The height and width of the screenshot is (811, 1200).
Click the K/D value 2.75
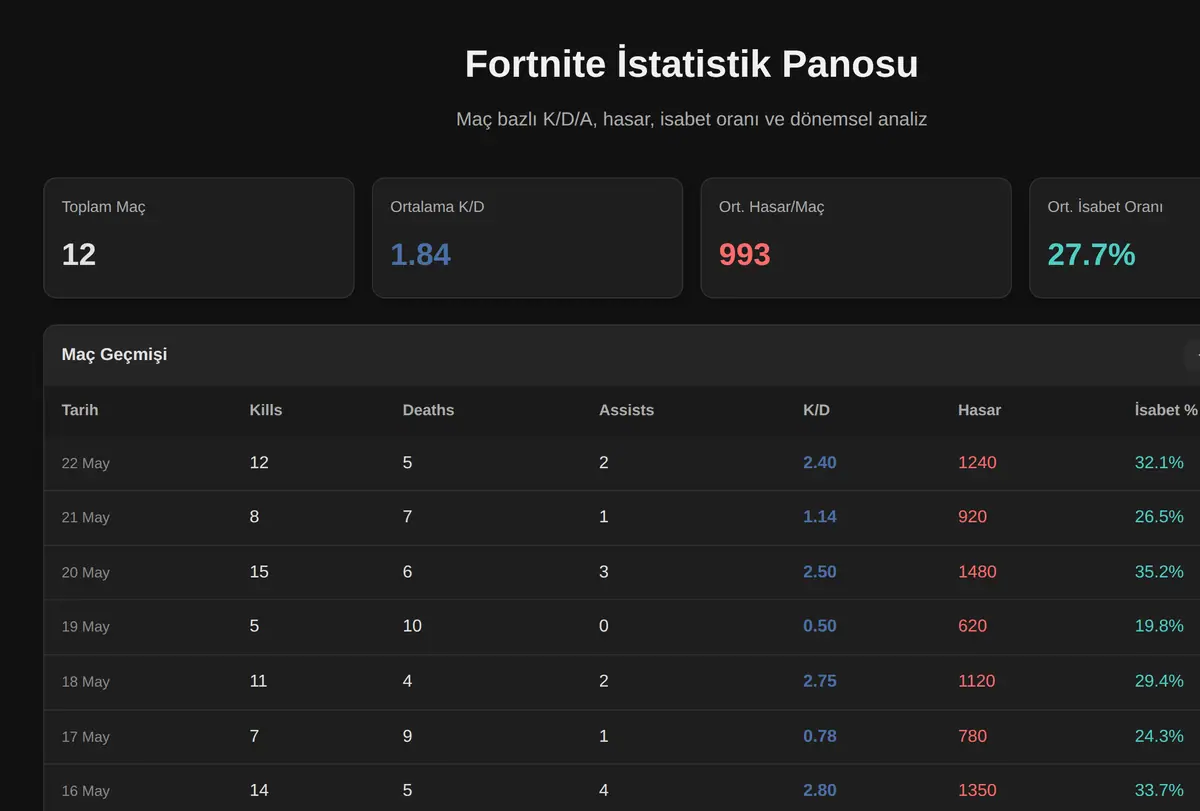(x=820, y=681)
